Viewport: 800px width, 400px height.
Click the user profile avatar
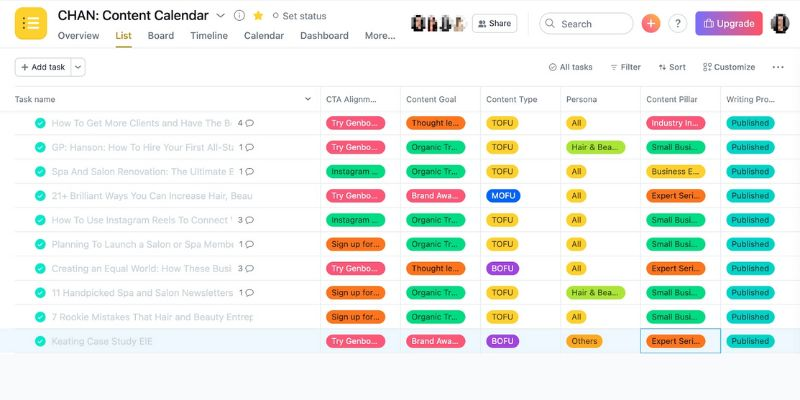pos(779,23)
